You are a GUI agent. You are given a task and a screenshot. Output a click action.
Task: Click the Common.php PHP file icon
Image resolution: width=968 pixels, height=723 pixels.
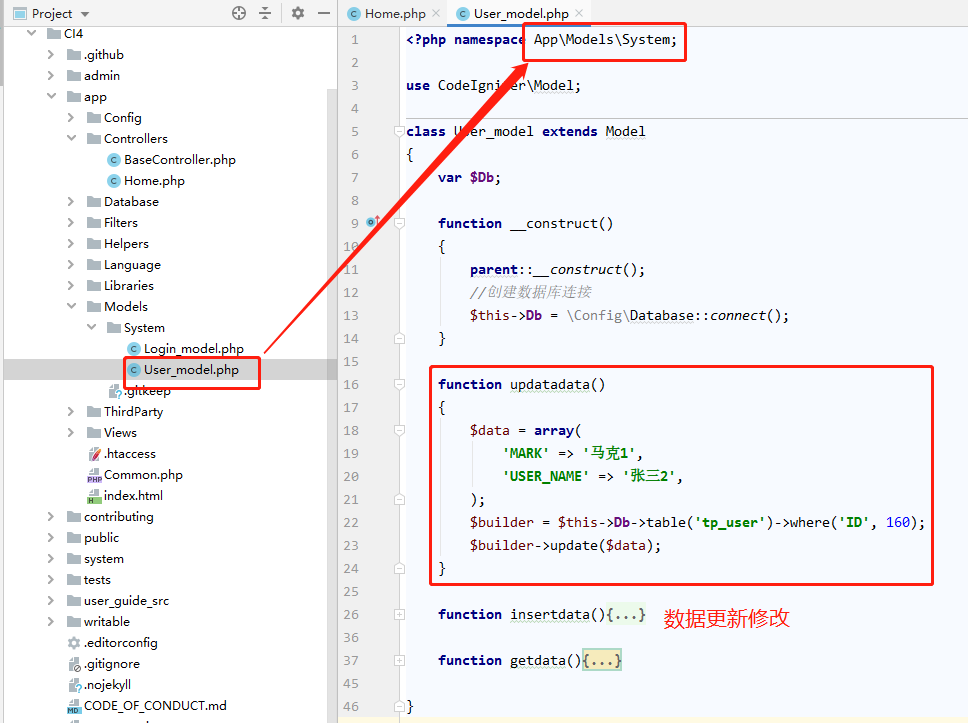tap(94, 475)
